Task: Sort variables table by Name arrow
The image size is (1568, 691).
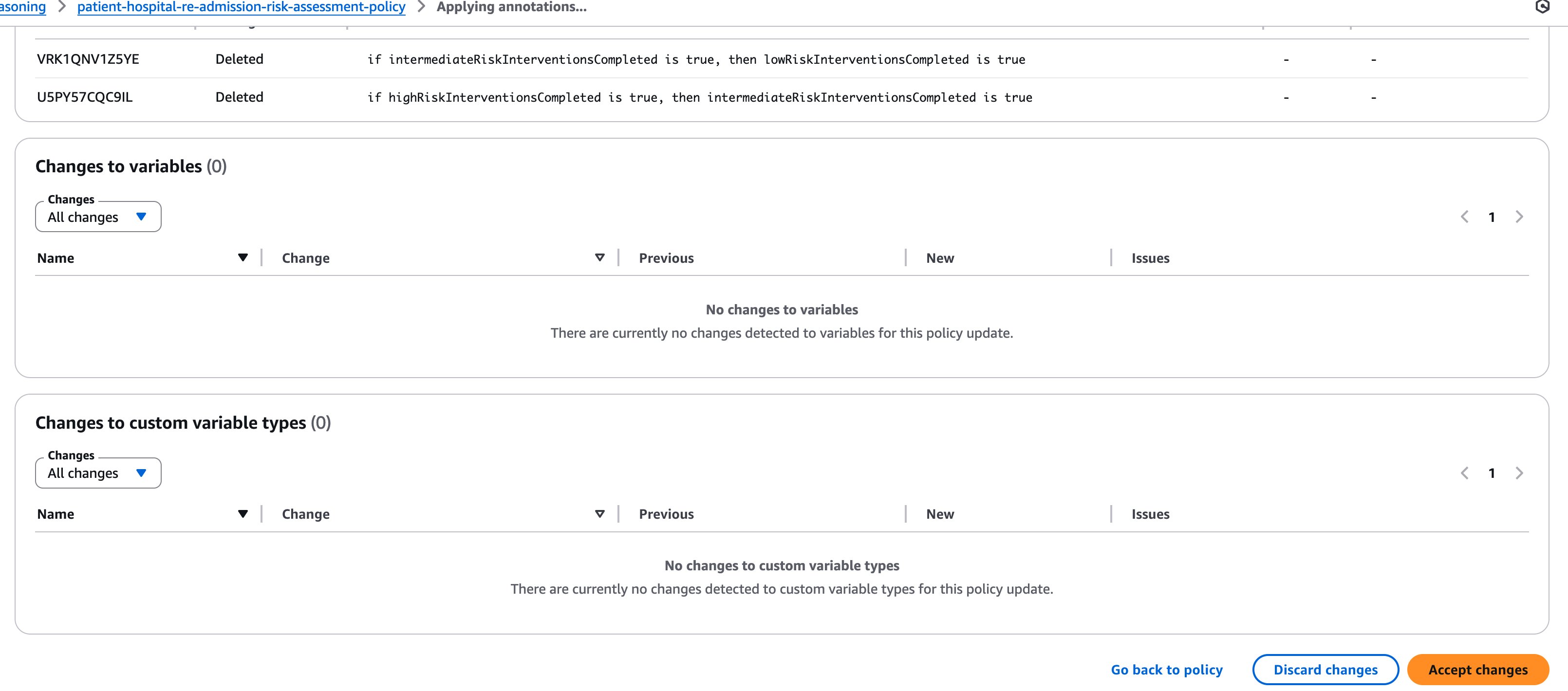Action: [243, 258]
